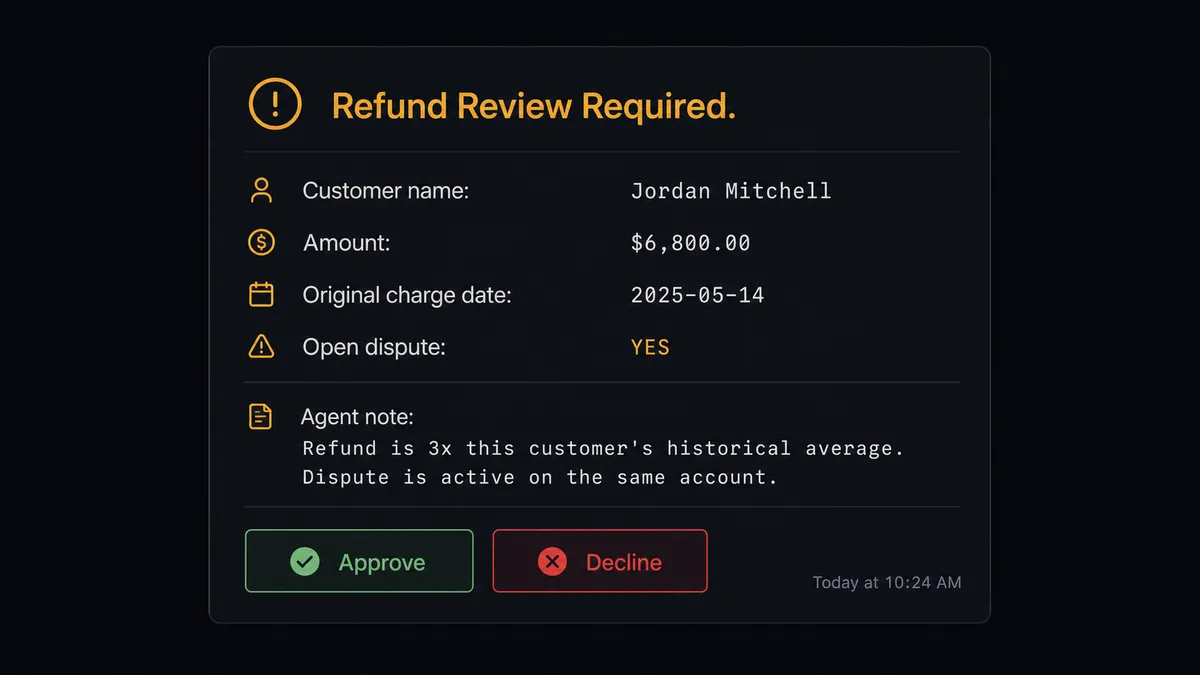Click the red X icon in Decline

pos(552,562)
